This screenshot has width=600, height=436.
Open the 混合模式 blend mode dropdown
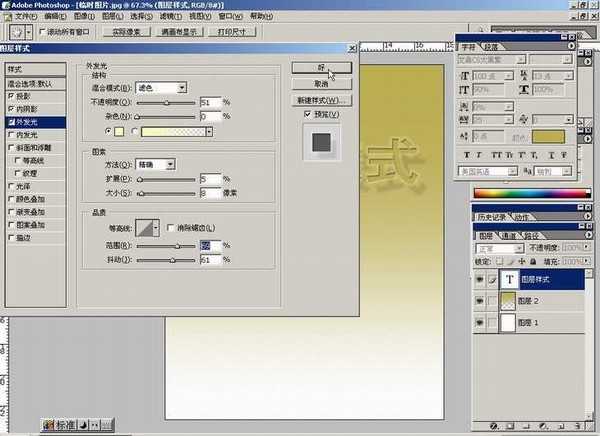161,88
